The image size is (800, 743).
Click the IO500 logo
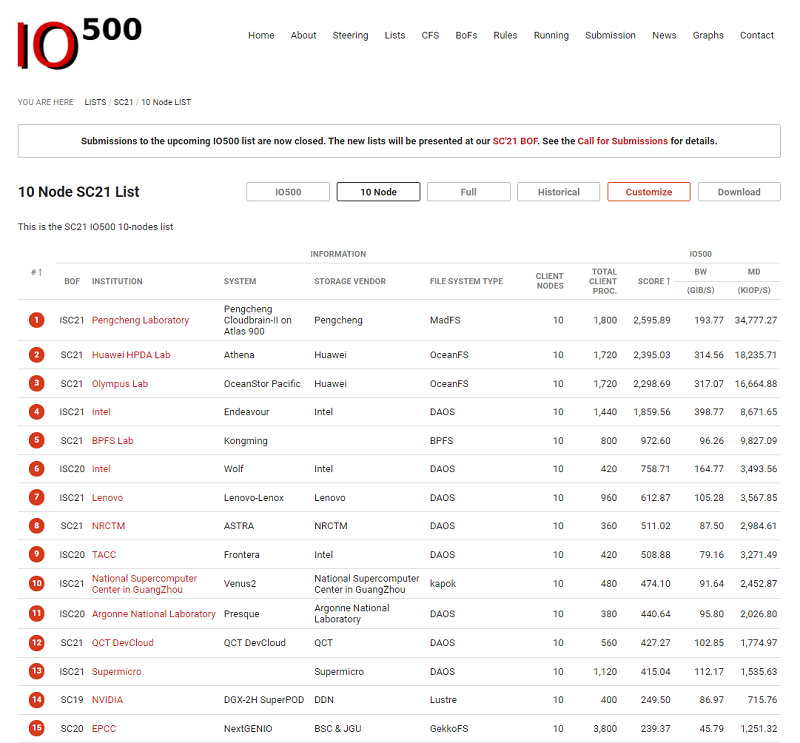coord(80,43)
